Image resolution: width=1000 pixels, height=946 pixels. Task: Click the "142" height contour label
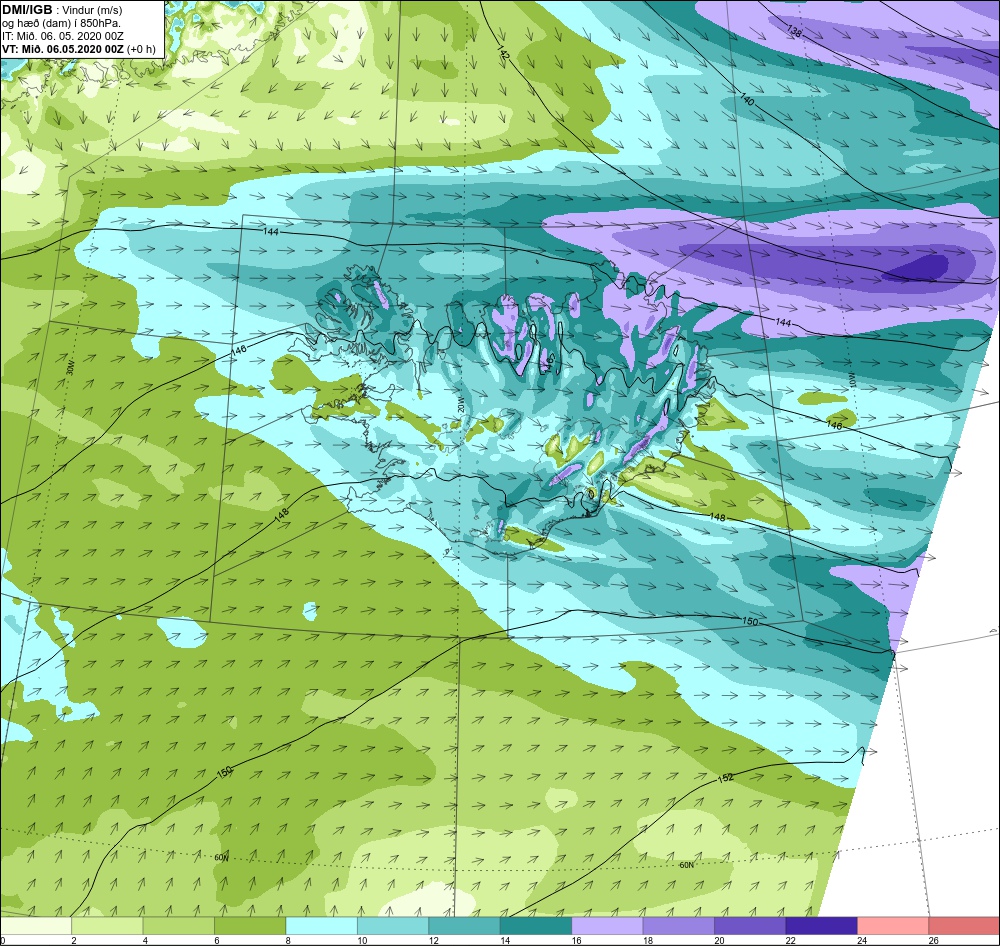coord(504,53)
